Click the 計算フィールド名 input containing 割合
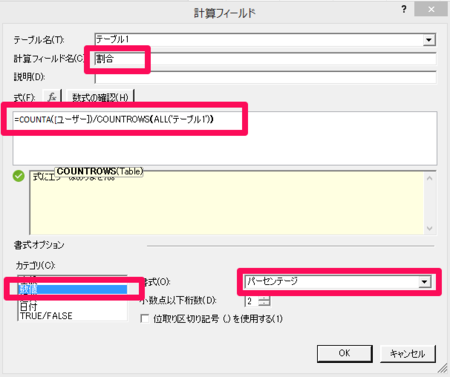450x377 pixels. pyautogui.click(x=265, y=59)
